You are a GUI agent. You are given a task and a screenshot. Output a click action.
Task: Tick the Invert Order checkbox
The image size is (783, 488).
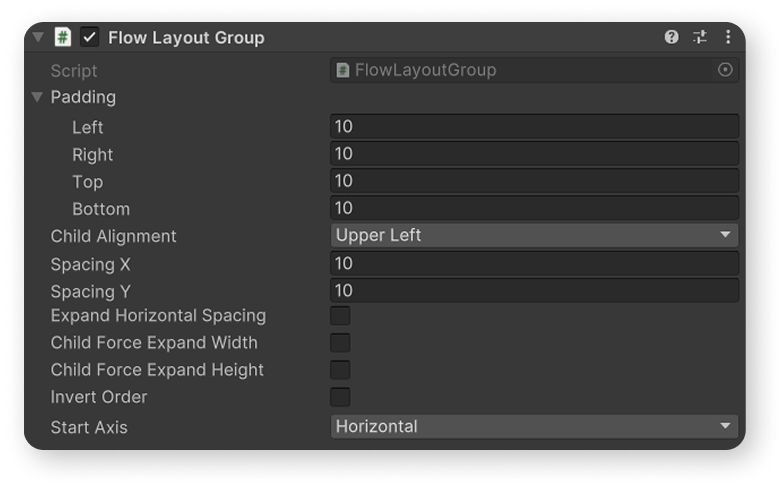pyautogui.click(x=340, y=397)
